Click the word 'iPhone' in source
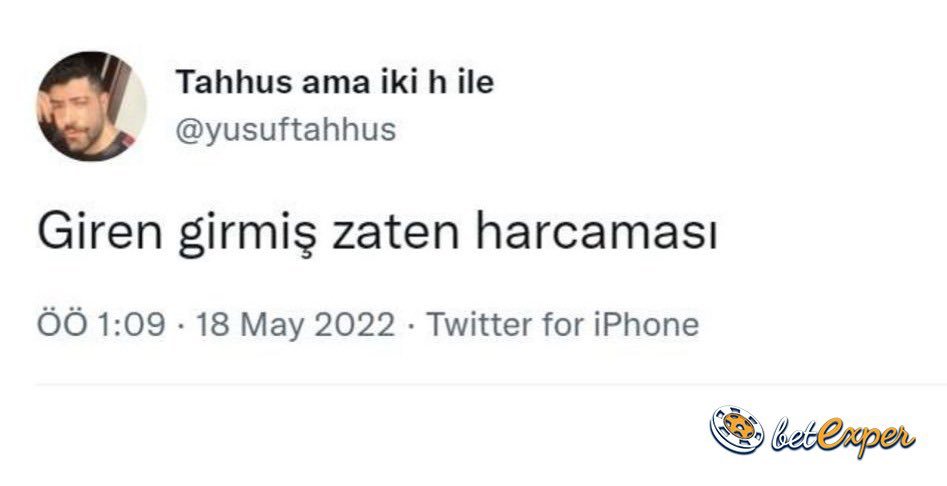947x486 pixels. 647,324
